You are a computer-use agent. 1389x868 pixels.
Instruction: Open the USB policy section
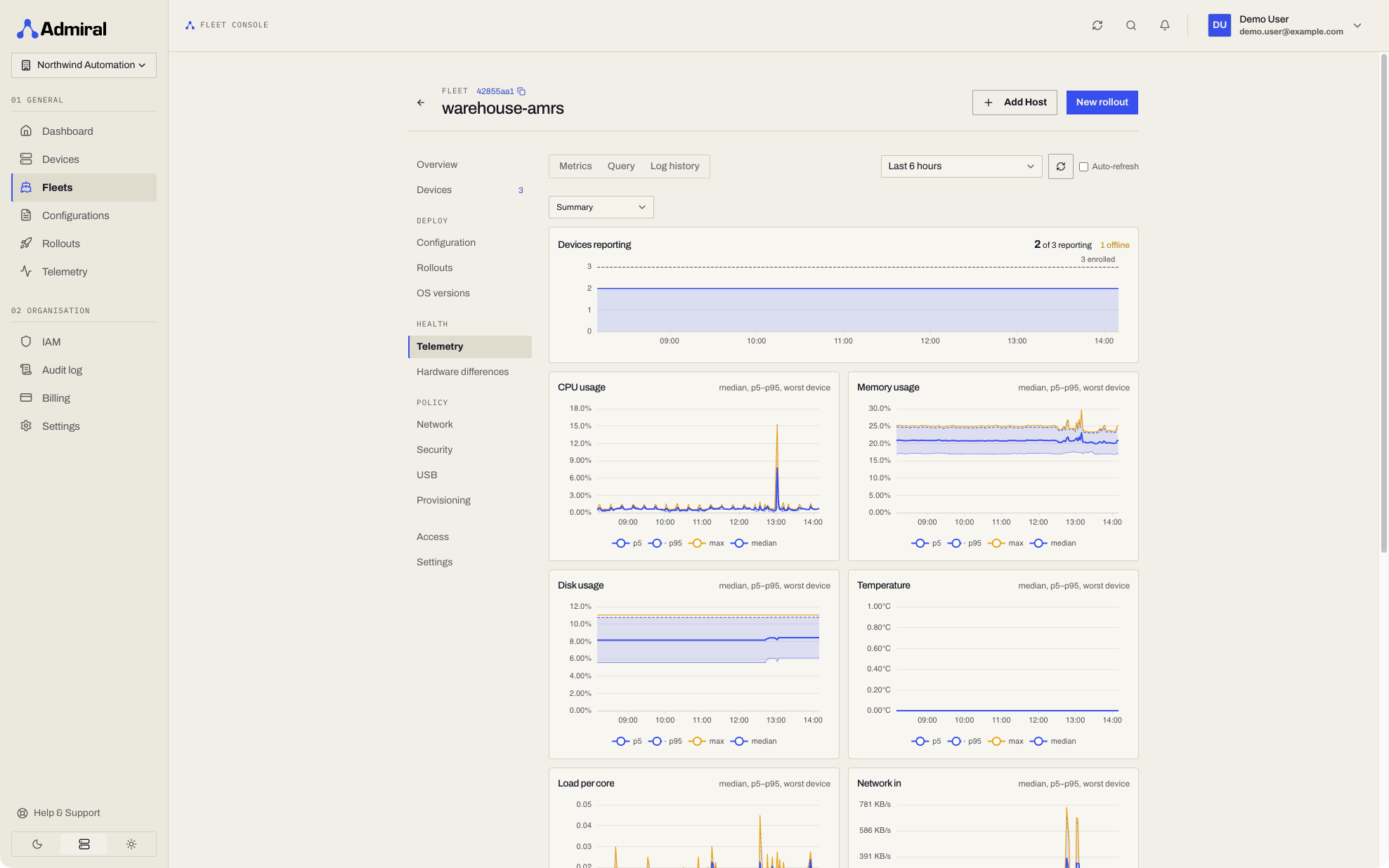click(469, 475)
